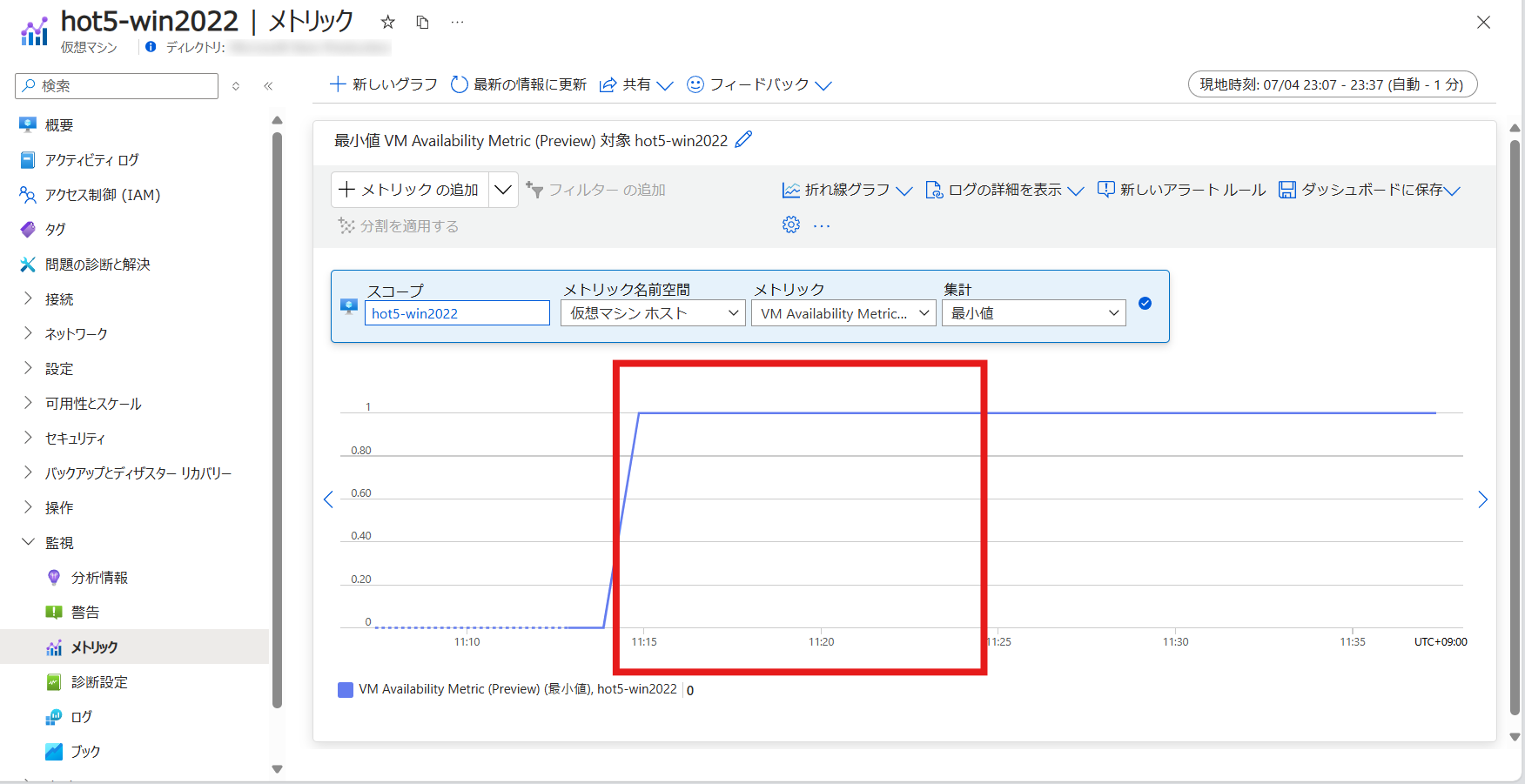Open アクティビティ ログ page
1525x784 pixels.
point(91,160)
